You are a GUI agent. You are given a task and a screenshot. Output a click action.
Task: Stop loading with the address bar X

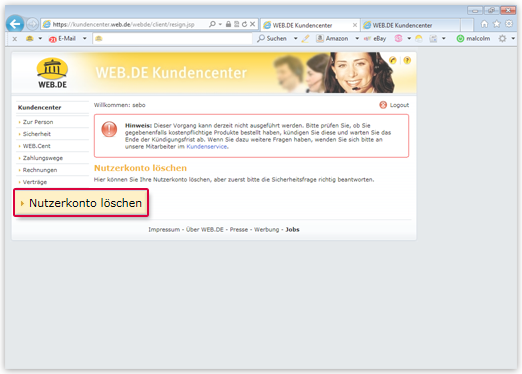tap(253, 24)
